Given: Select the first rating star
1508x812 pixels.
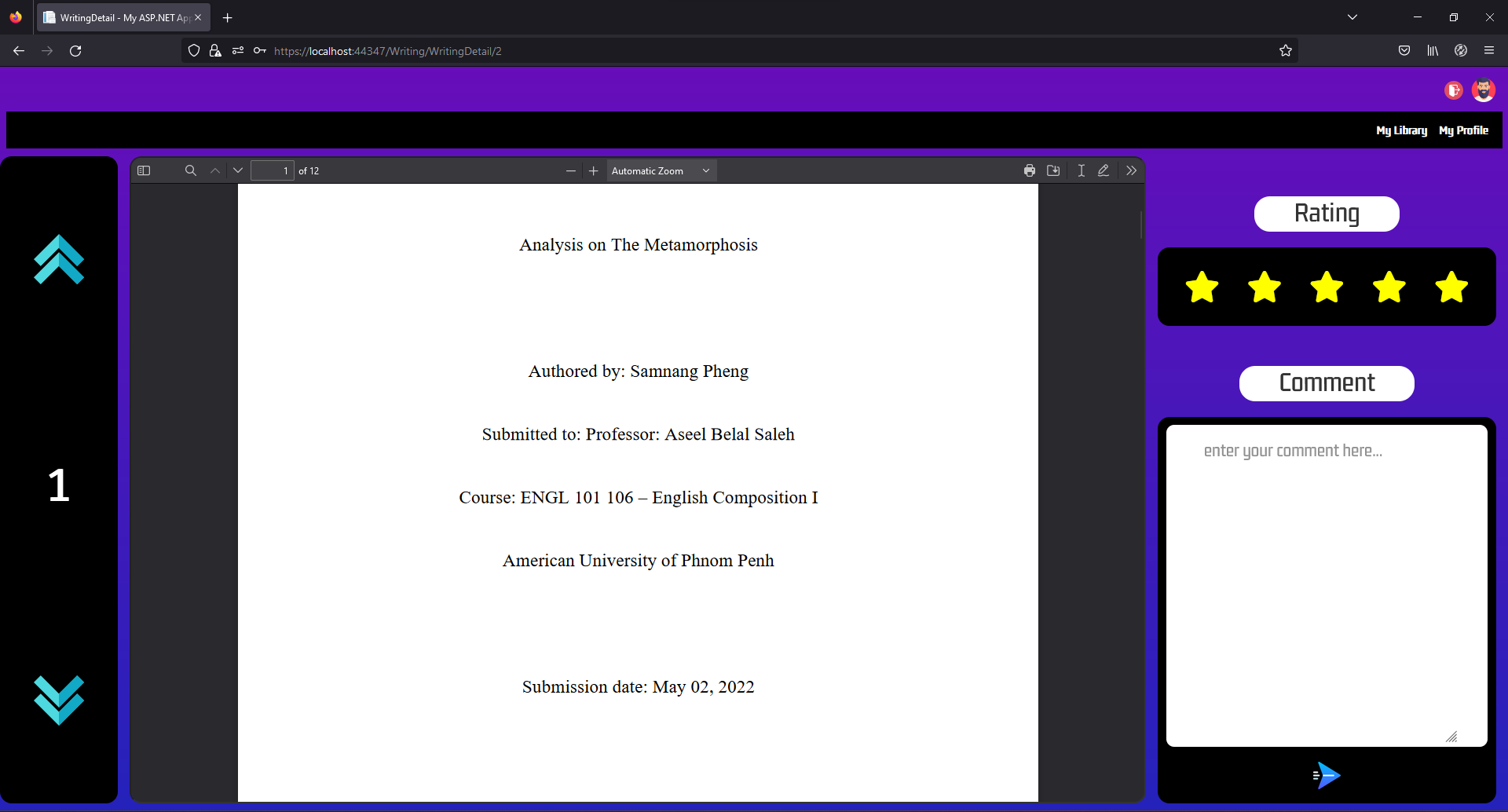Looking at the screenshot, I should point(1202,287).
